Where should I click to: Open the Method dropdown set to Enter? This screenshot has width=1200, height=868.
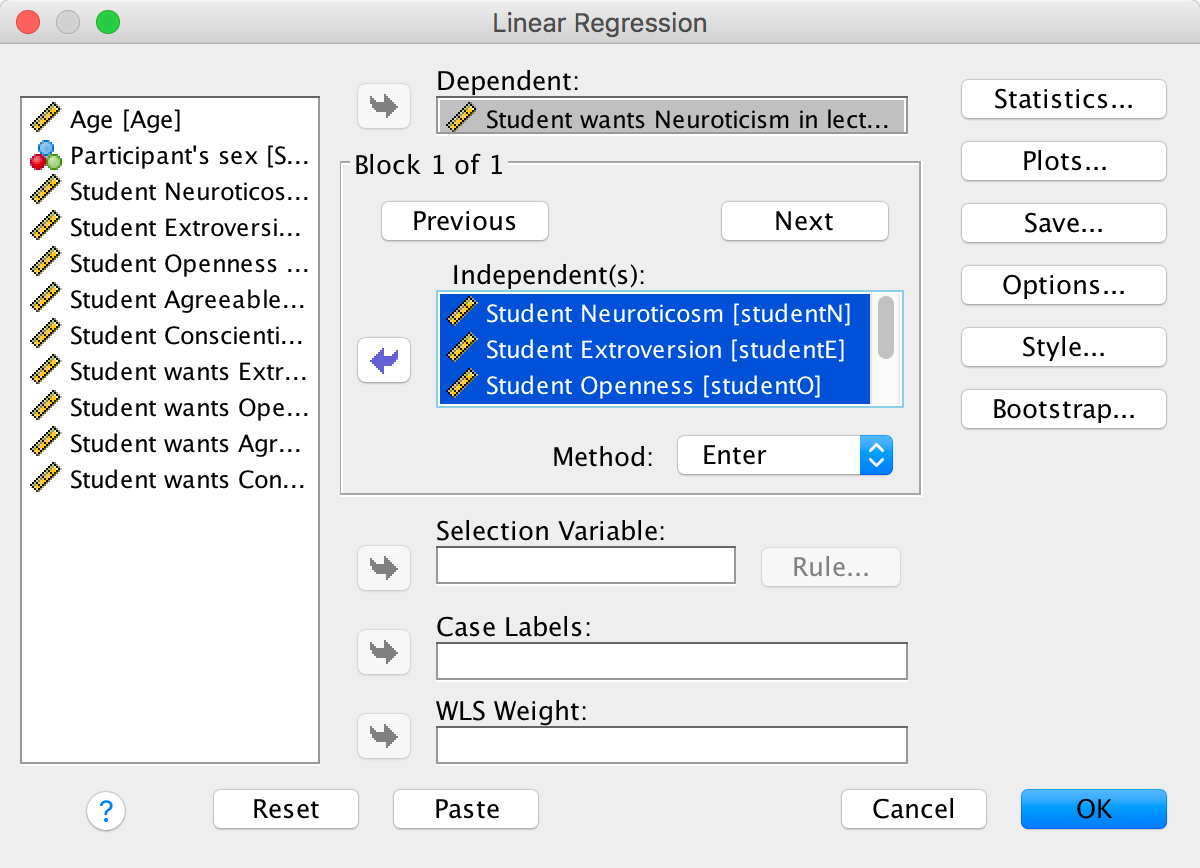tap(784, 456)
